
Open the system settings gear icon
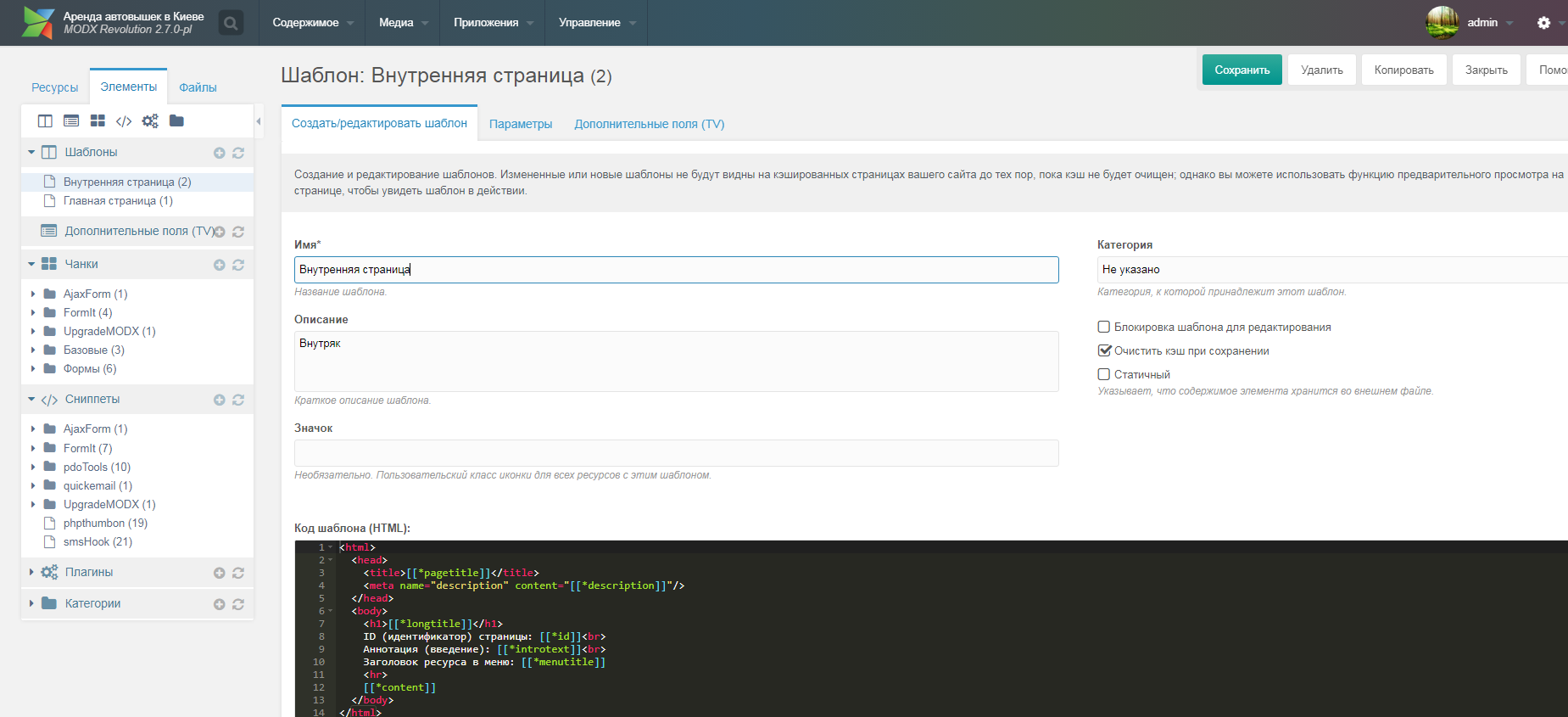(x=1543, y=23)
